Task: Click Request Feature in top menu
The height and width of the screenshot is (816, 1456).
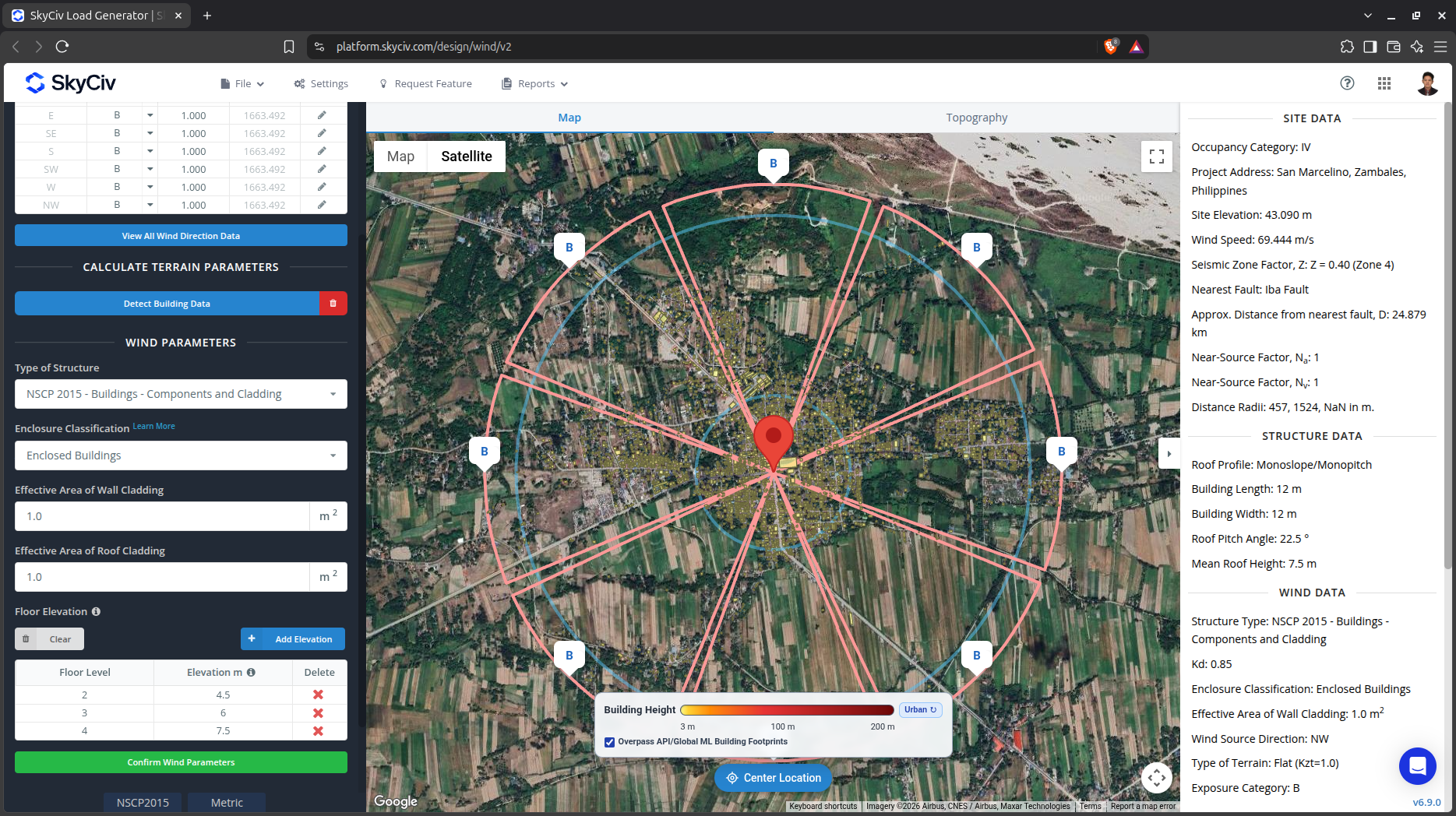Action: point(425,83)
